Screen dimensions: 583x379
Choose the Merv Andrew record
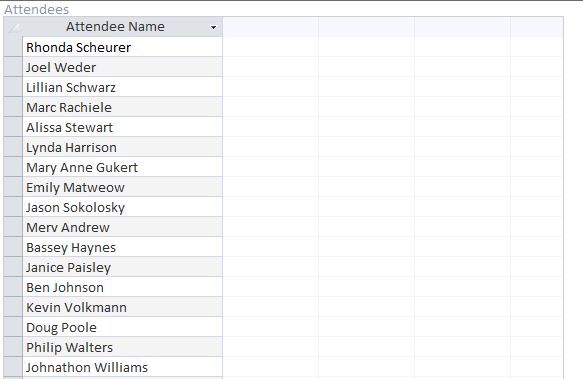point(122,227)
